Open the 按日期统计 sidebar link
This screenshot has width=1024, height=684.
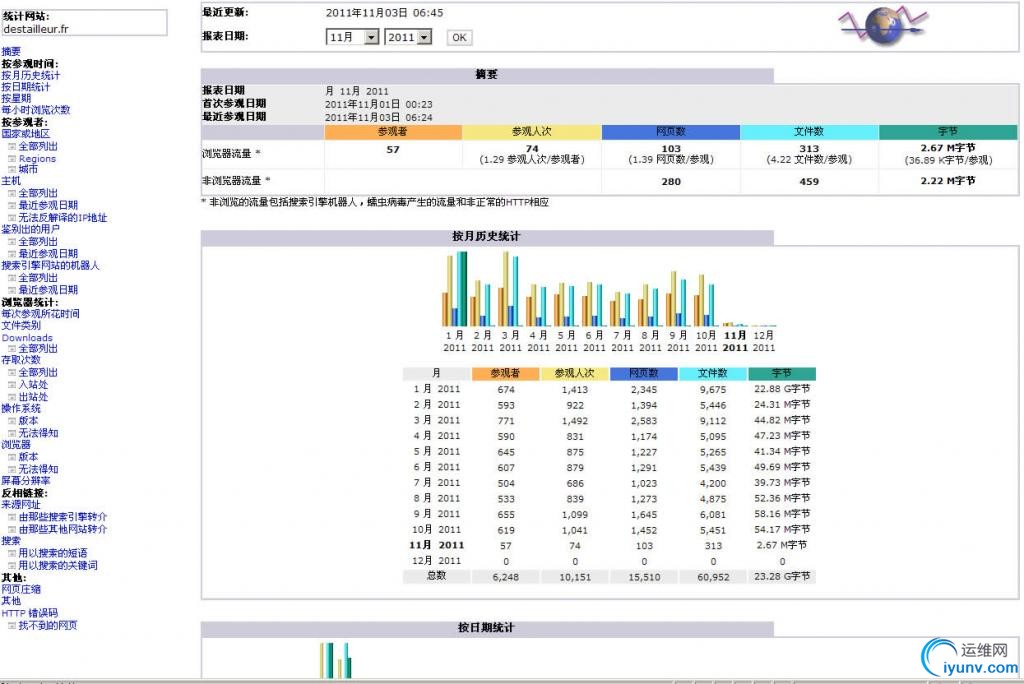25,87
